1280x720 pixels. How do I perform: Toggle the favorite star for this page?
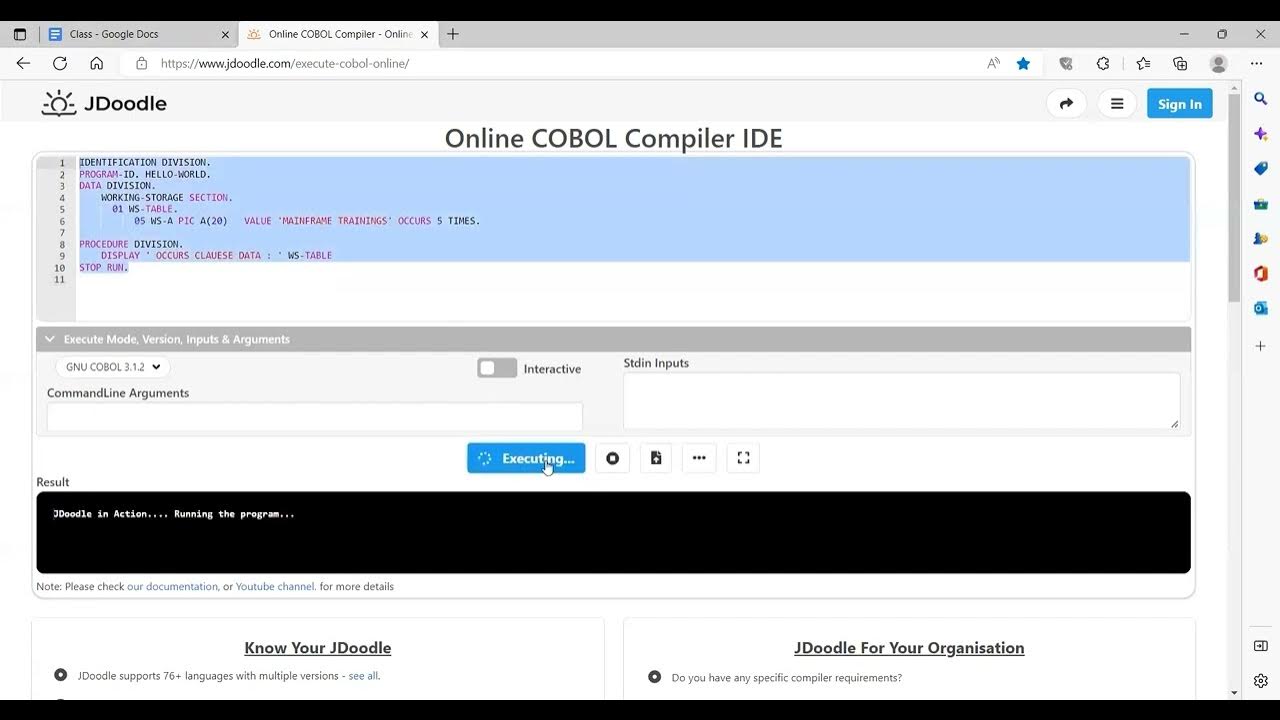(x=1023, y=63)
